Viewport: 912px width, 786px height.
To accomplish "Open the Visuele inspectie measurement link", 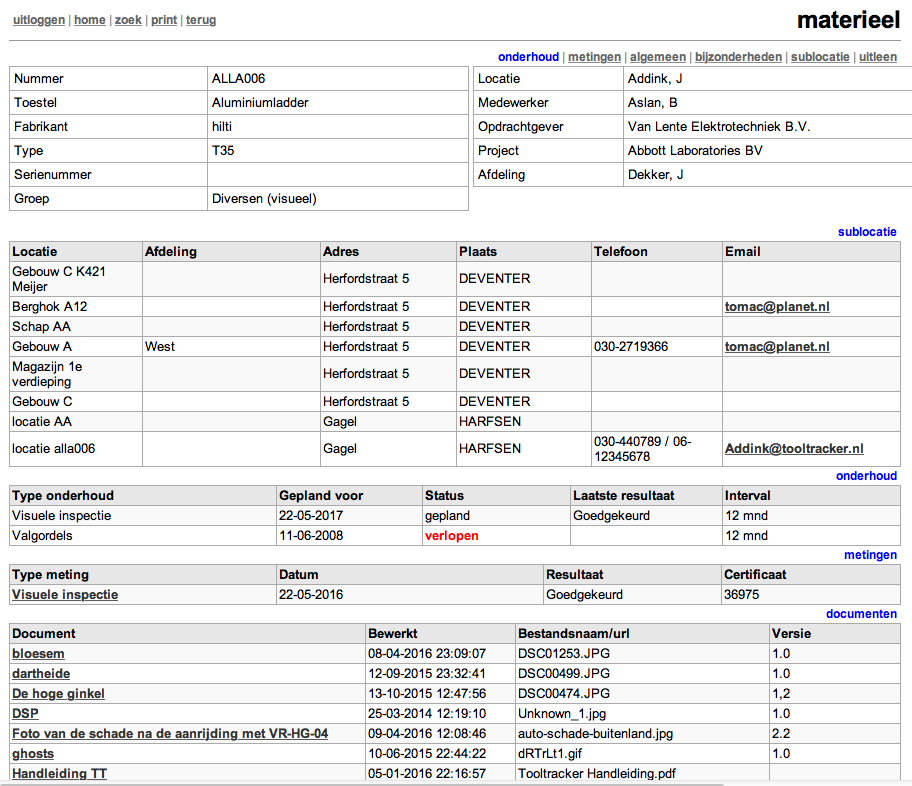I will (65, 595).
